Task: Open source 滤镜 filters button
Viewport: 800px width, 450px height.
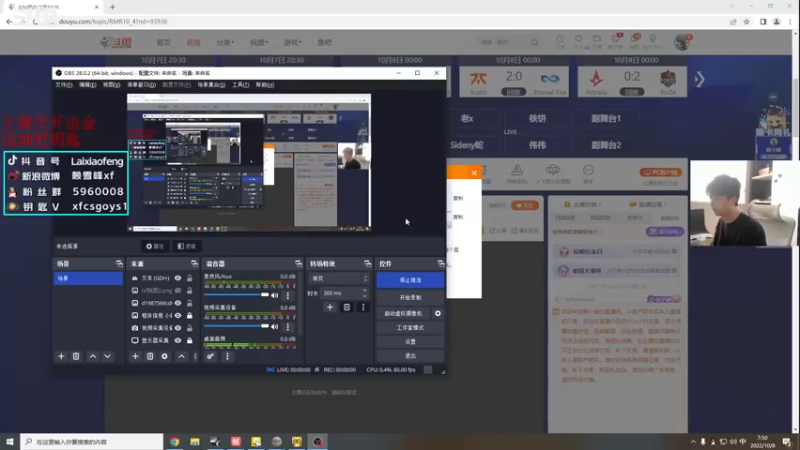Action: 187,246
